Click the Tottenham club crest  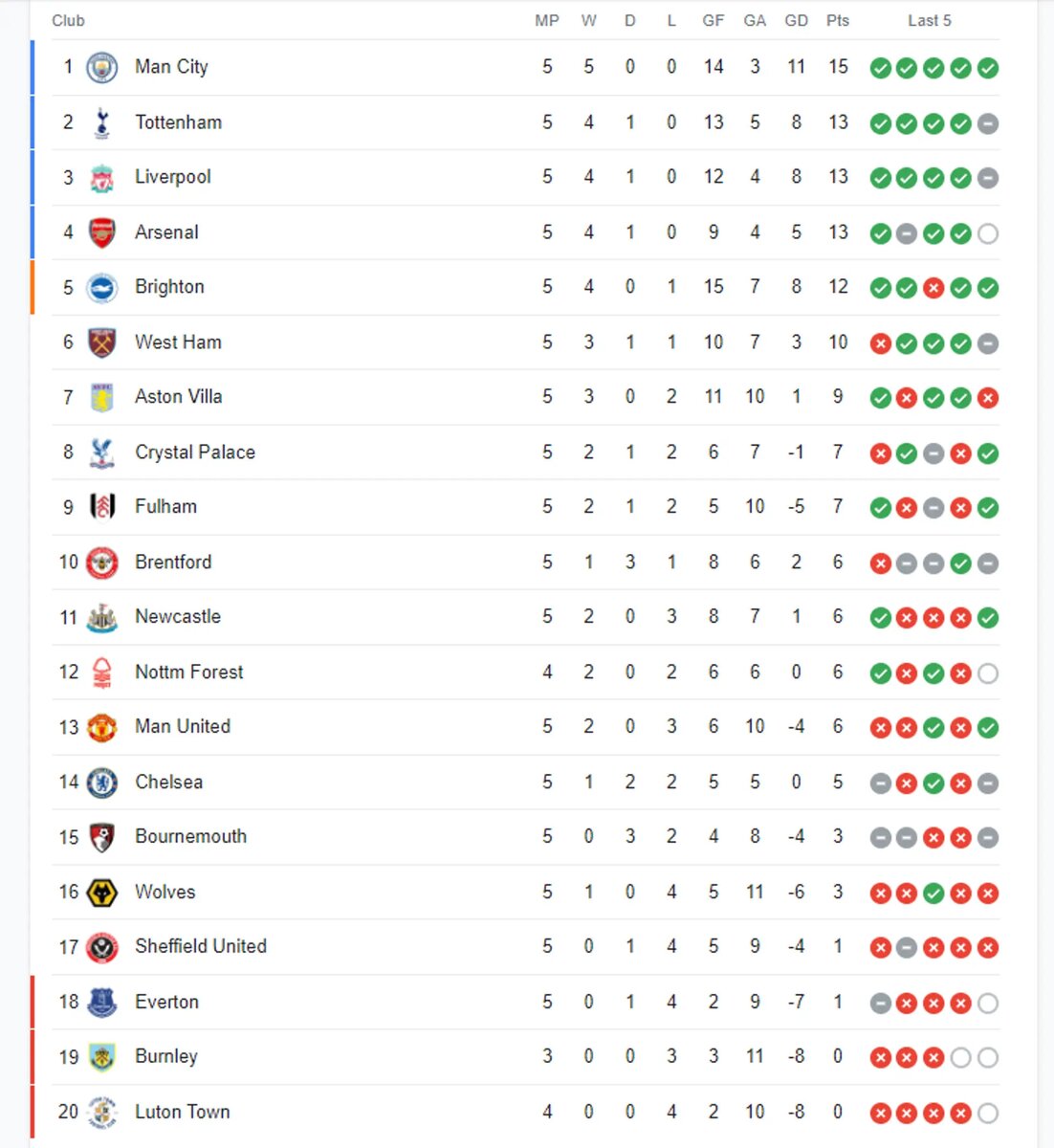click(102, 122)
